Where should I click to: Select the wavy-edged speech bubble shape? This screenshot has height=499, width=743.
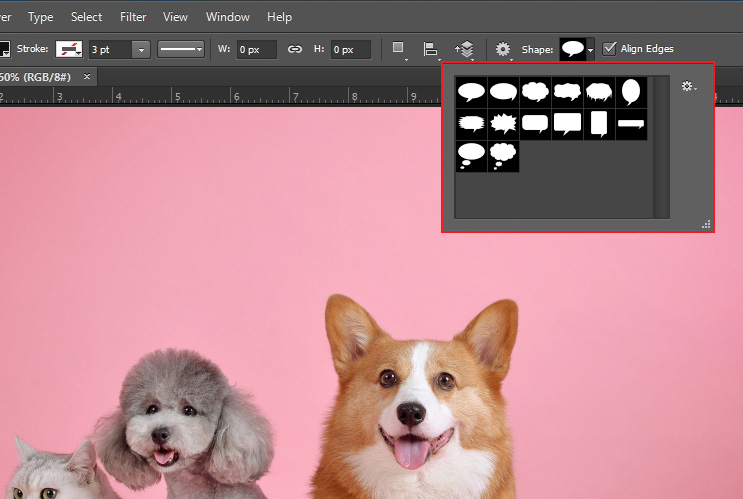[567, 92]
